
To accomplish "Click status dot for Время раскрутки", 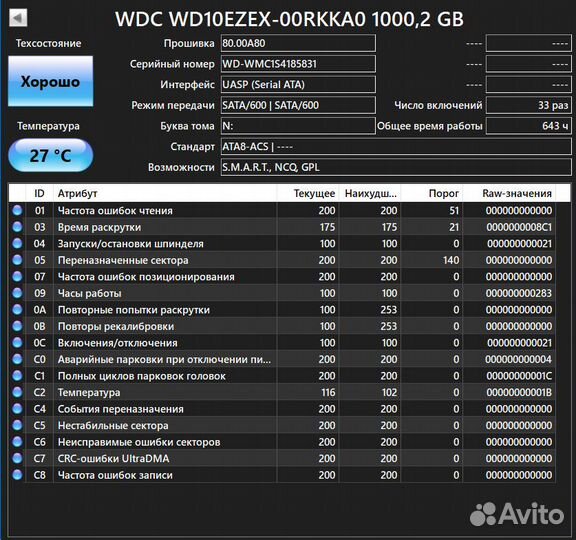I will tap(17, 227).
